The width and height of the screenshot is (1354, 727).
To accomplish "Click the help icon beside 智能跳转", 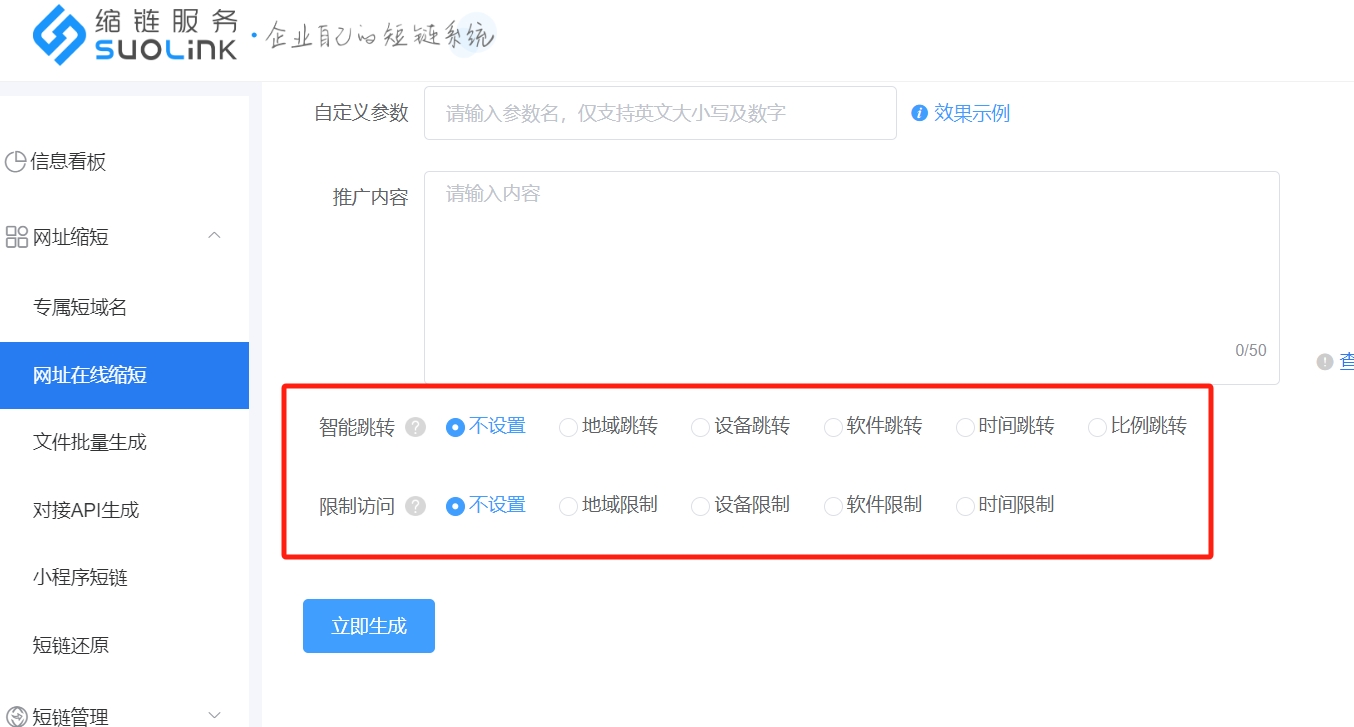I will (416, 427).
